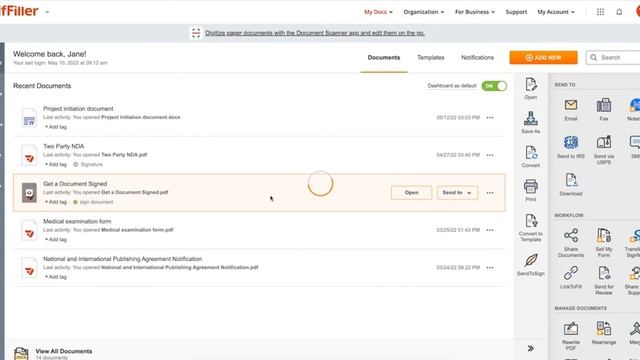Expand the For Business menu
Viewport: 640px width, 360px height.
475,12
